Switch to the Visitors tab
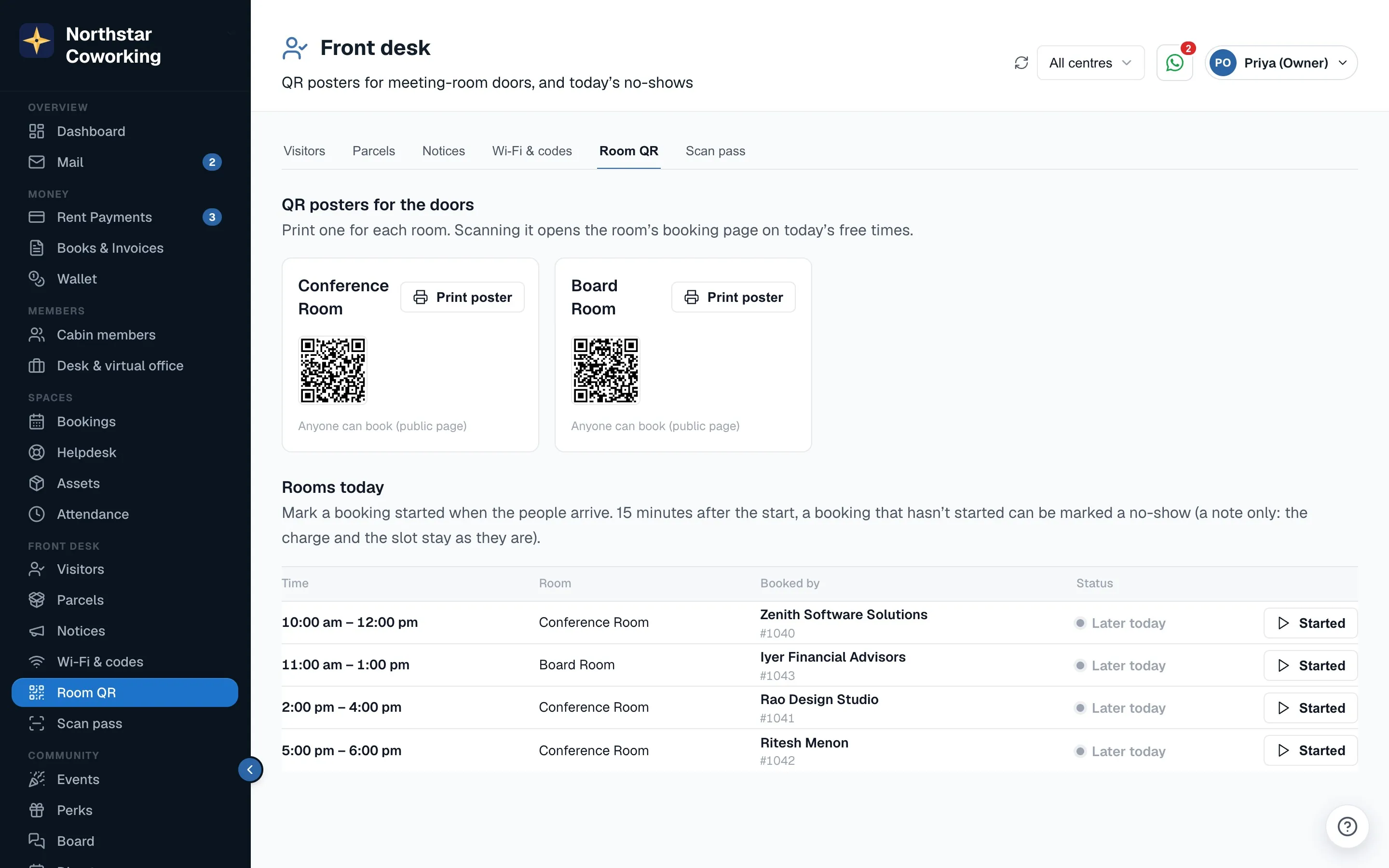 pyautogui.click(x=304, y=151)
